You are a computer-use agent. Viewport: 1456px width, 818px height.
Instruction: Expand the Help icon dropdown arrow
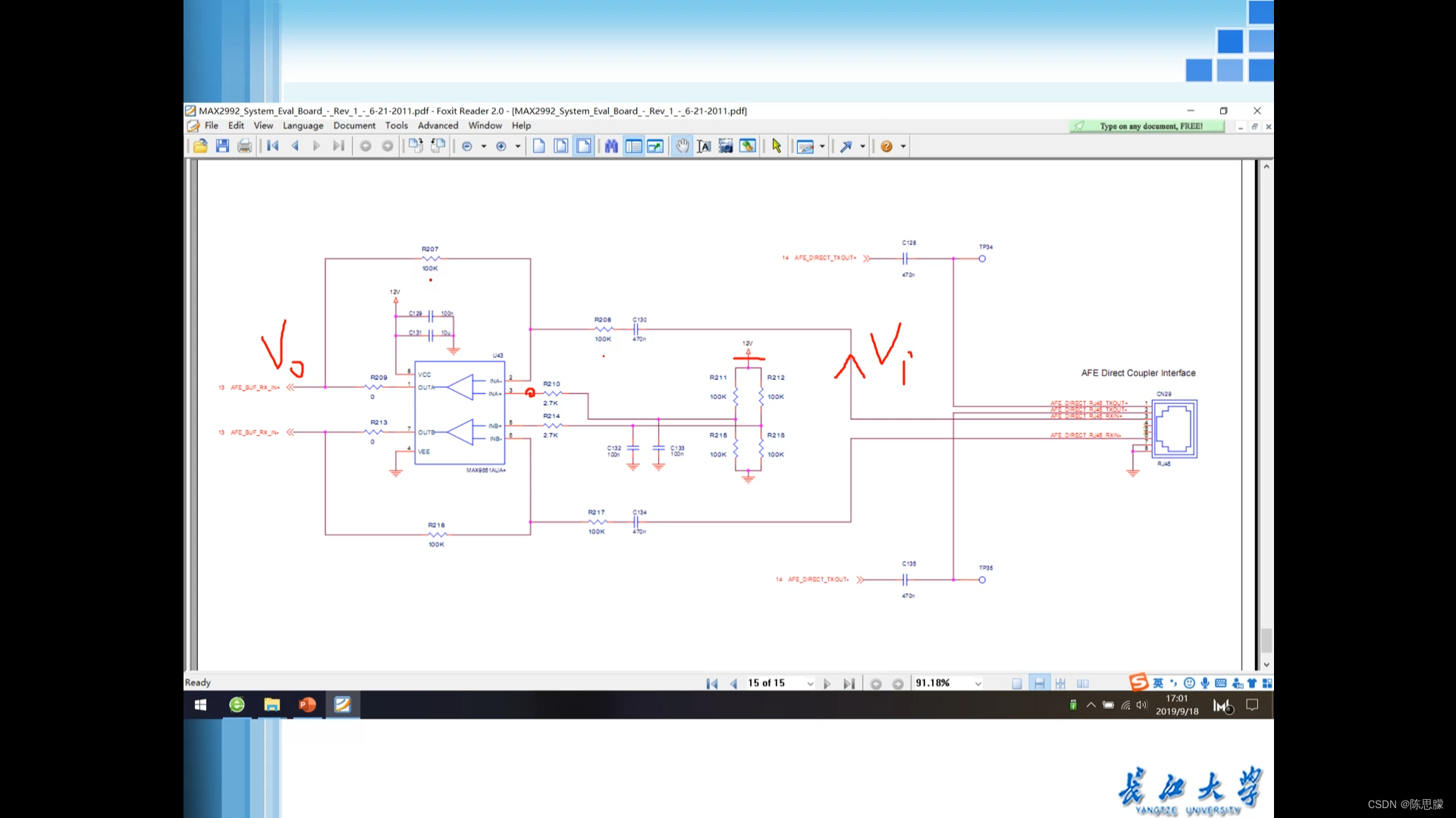(903, 146)
